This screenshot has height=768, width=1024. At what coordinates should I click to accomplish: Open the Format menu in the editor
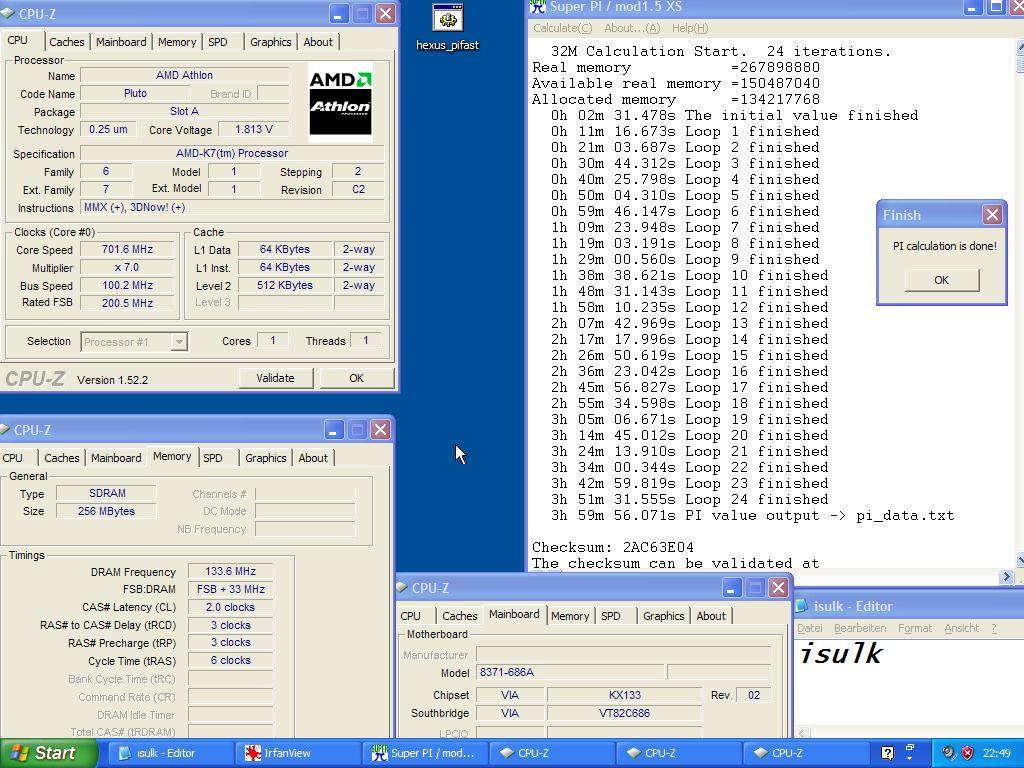click(x=915, y=628)
